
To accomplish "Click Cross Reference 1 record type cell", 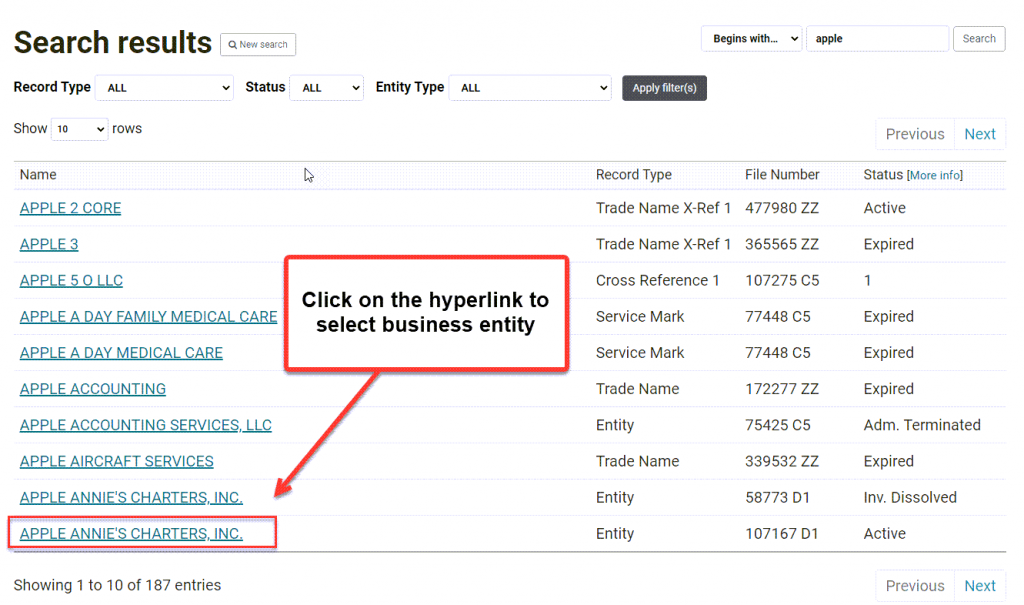I will 658,280.
